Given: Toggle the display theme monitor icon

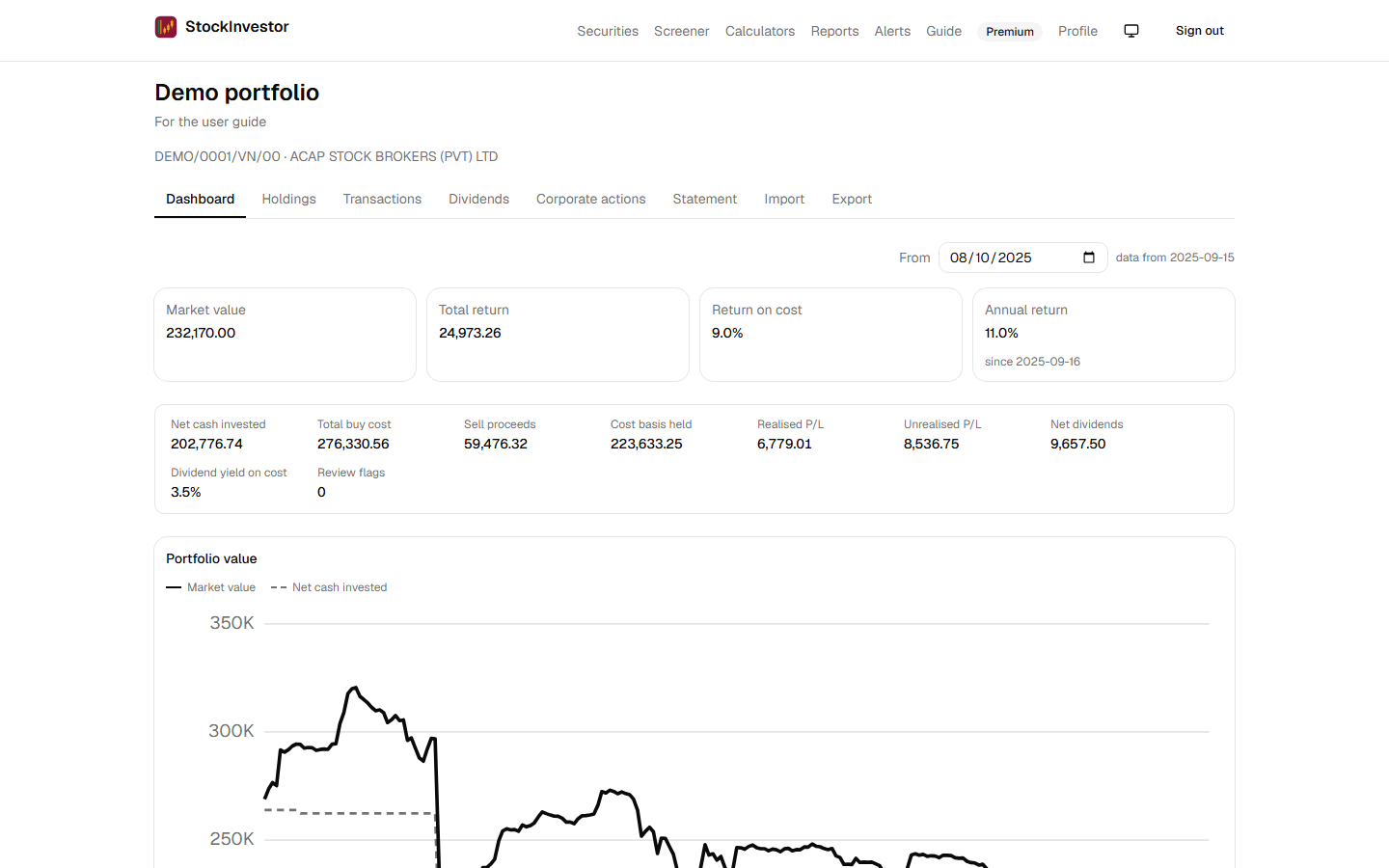Looking at the screenshot, I should coord(1131,31).
